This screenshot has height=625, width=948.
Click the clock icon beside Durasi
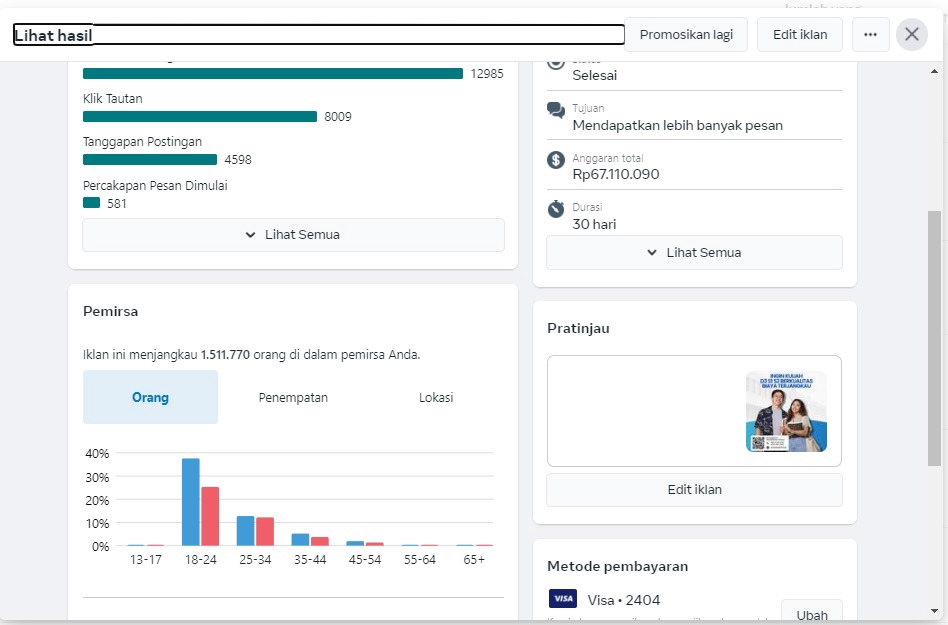(556, 209)
